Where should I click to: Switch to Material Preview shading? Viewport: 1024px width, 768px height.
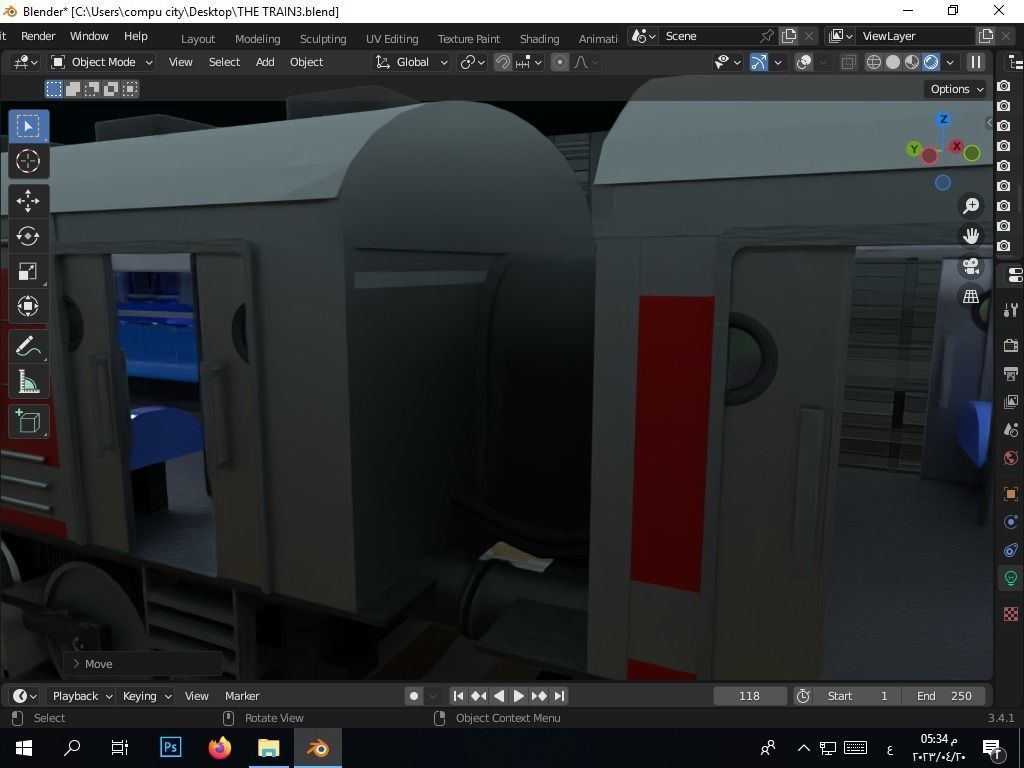pyautogui.click(x=912, y=62)
